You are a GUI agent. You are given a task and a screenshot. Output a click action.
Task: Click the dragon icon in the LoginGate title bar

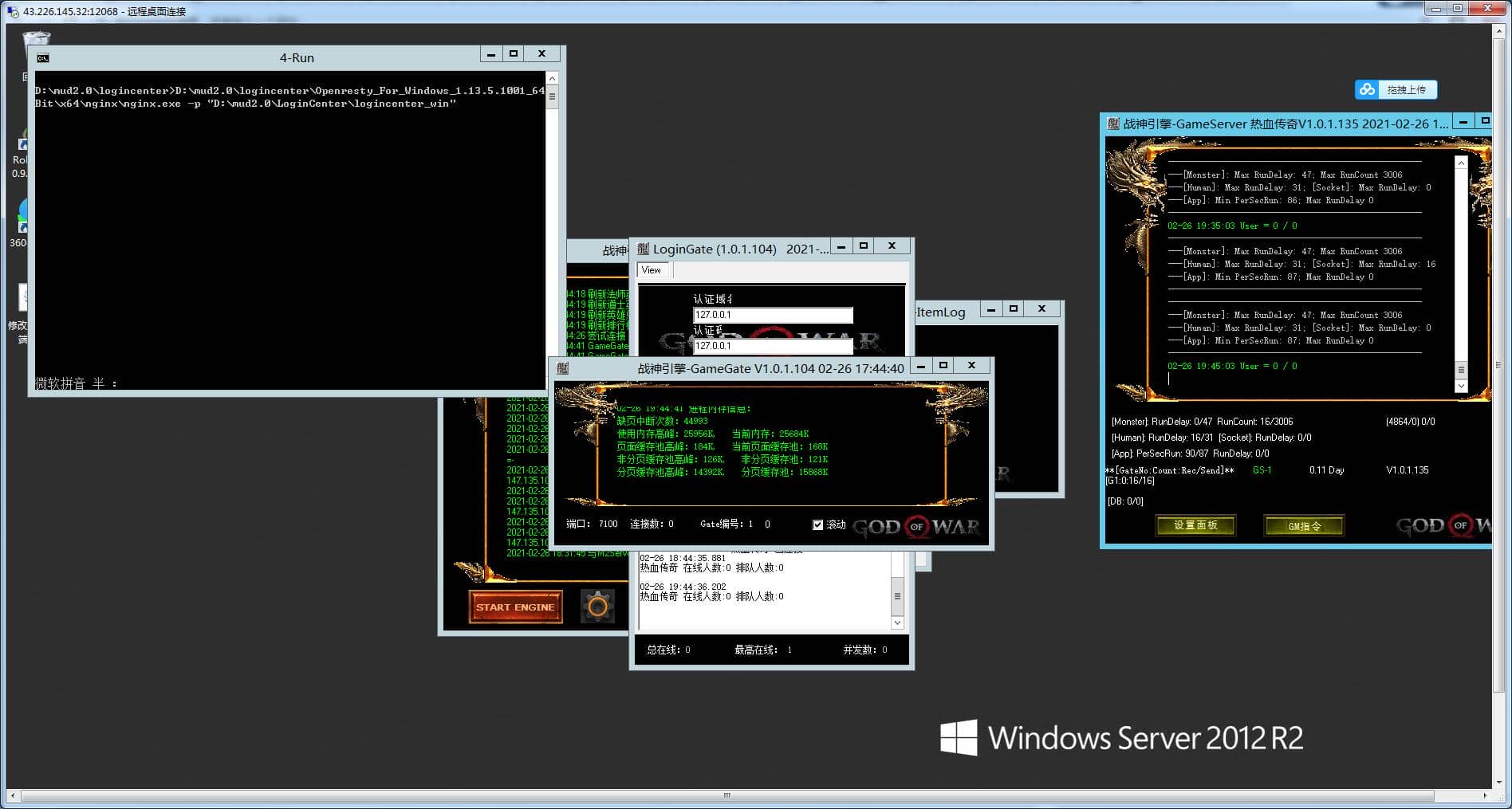click(643, 249)
